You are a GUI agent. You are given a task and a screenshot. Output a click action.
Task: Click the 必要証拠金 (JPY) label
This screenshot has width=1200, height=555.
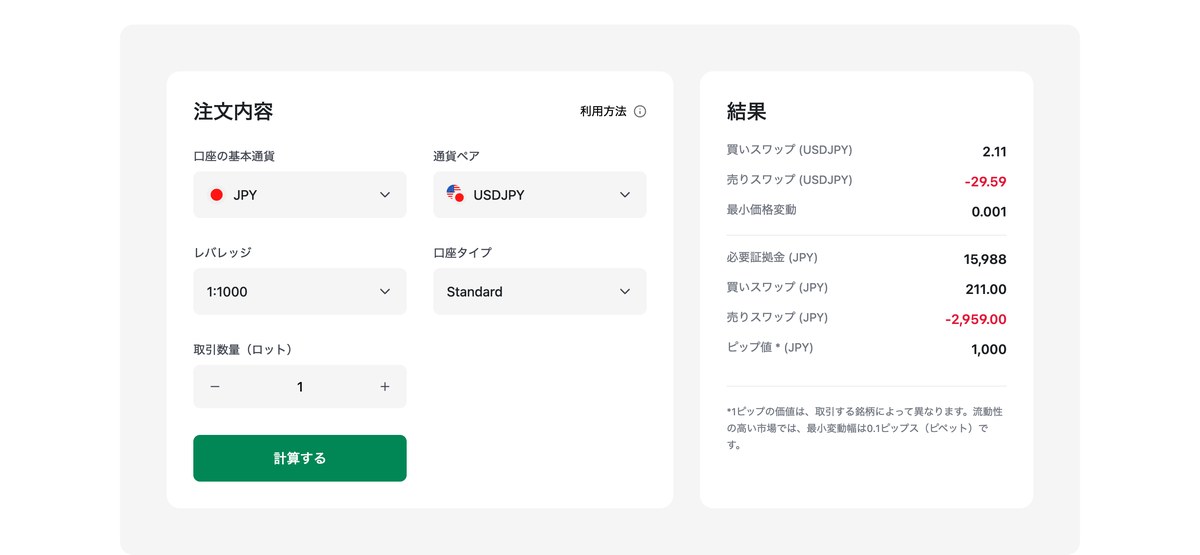(772, 257)
